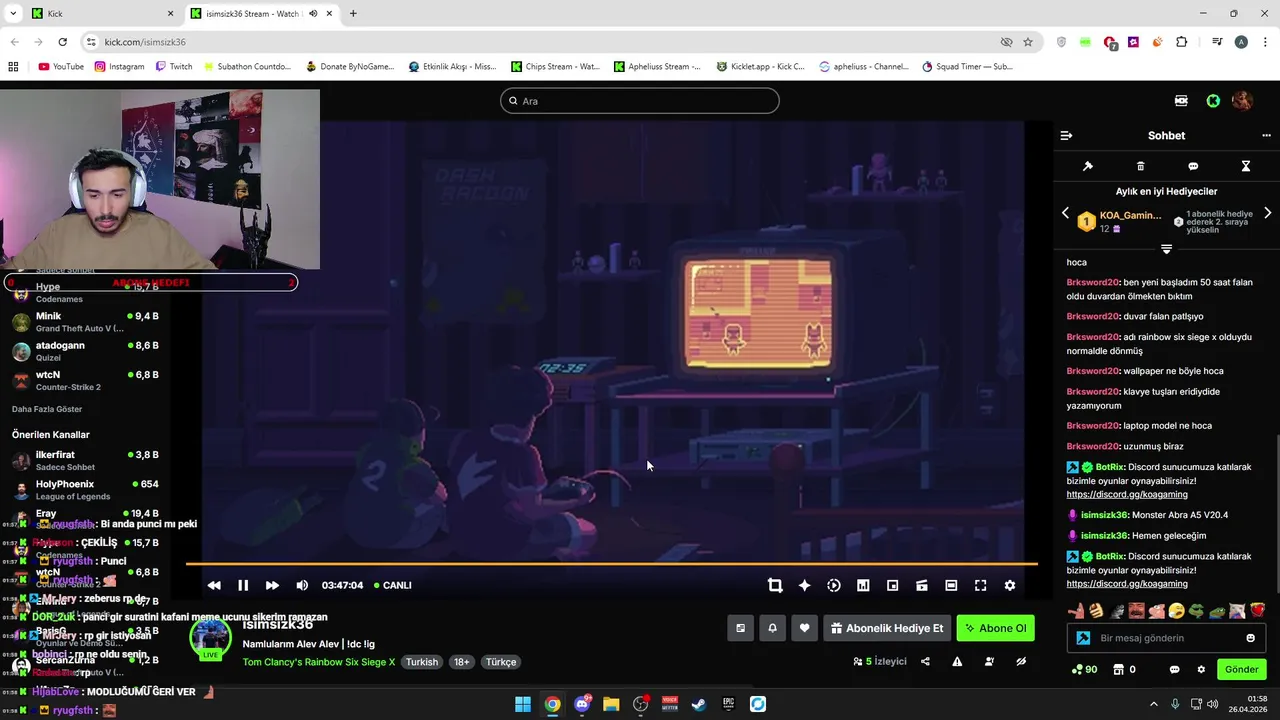Rewind the stream with the backward button
Viewport: 1280px width, 720px height.
214,585
